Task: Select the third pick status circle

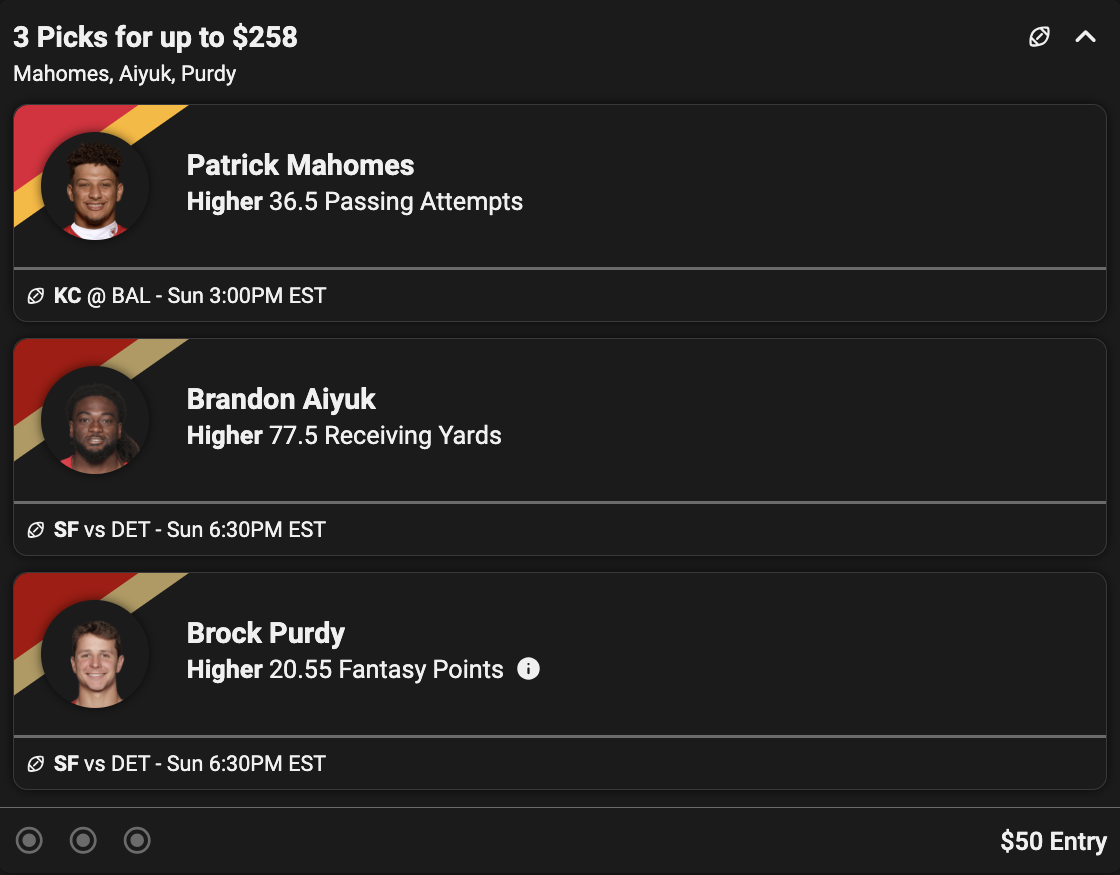Action: tap(137, 841)
